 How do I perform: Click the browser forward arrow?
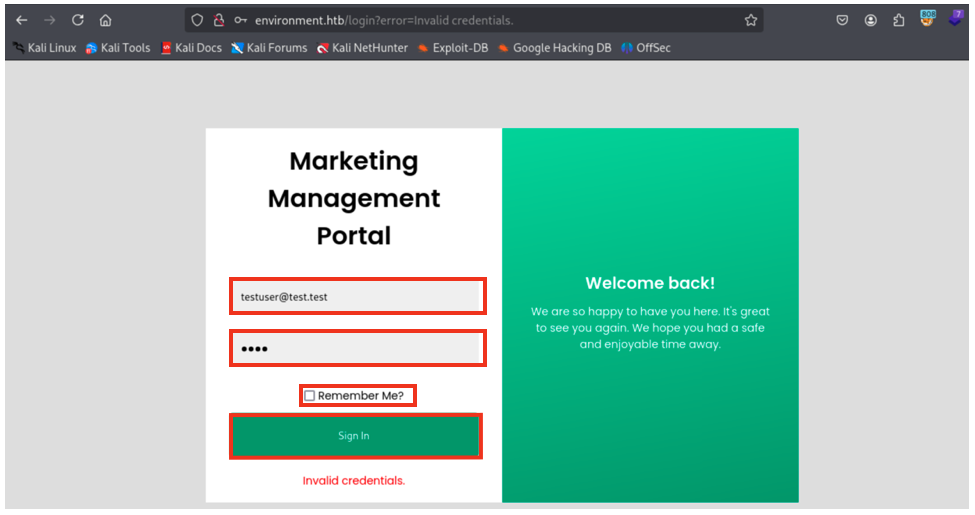[x=50, y=21]
